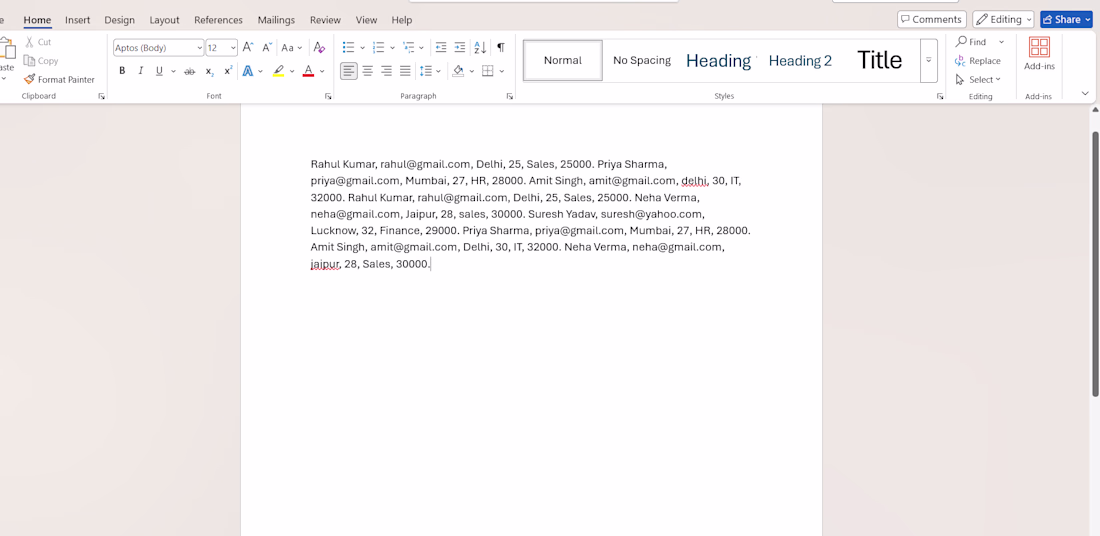Open Select dropdown in Editing group
The image size is (1100, 536).
(979, 79)
